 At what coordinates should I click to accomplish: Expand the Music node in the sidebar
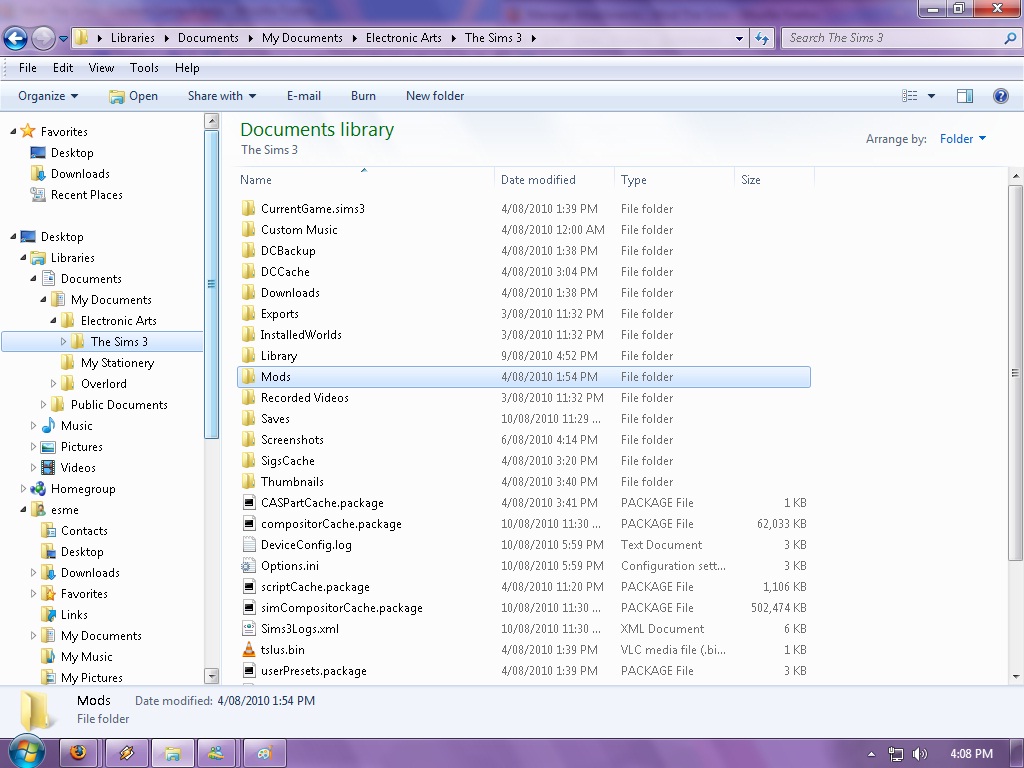tap(31, 425)
